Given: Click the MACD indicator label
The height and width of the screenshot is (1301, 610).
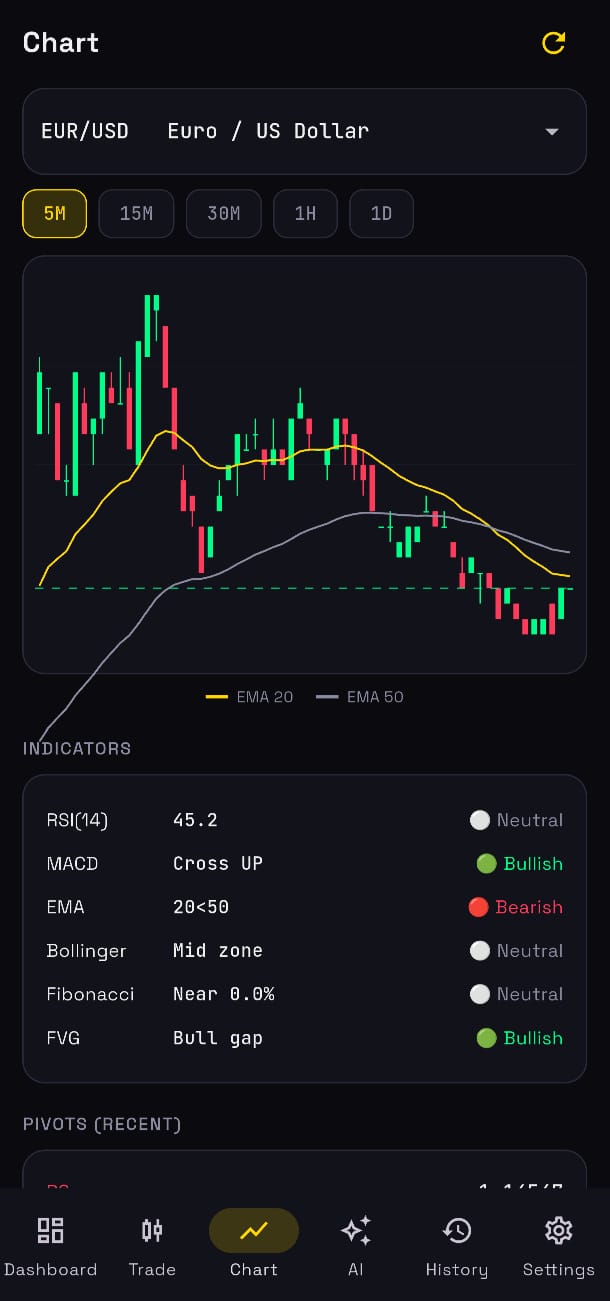Looking at the screenshot, I should tap(72, 864).
